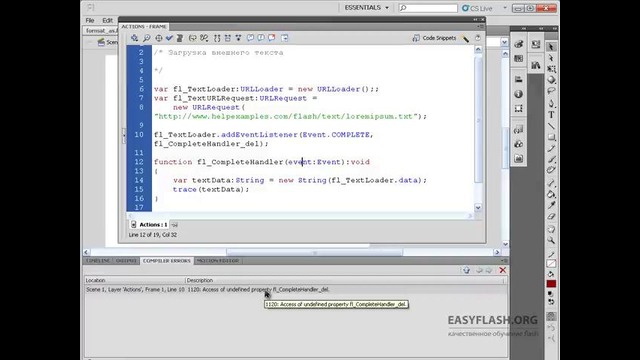640x360 pixels.
Task: Select the Rectangle tool
Action: point(551,137)
